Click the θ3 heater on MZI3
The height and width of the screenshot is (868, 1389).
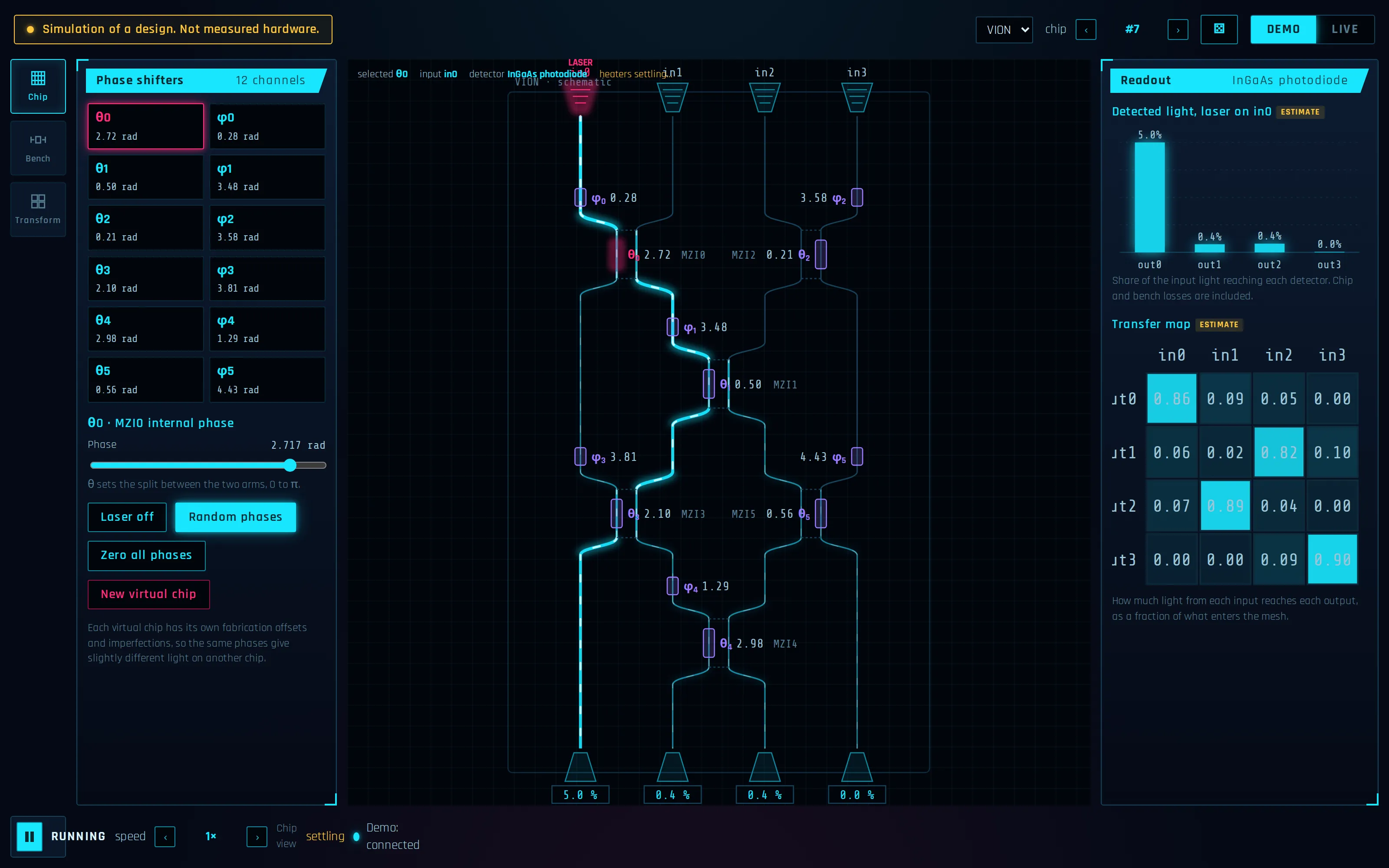(616, 513)
